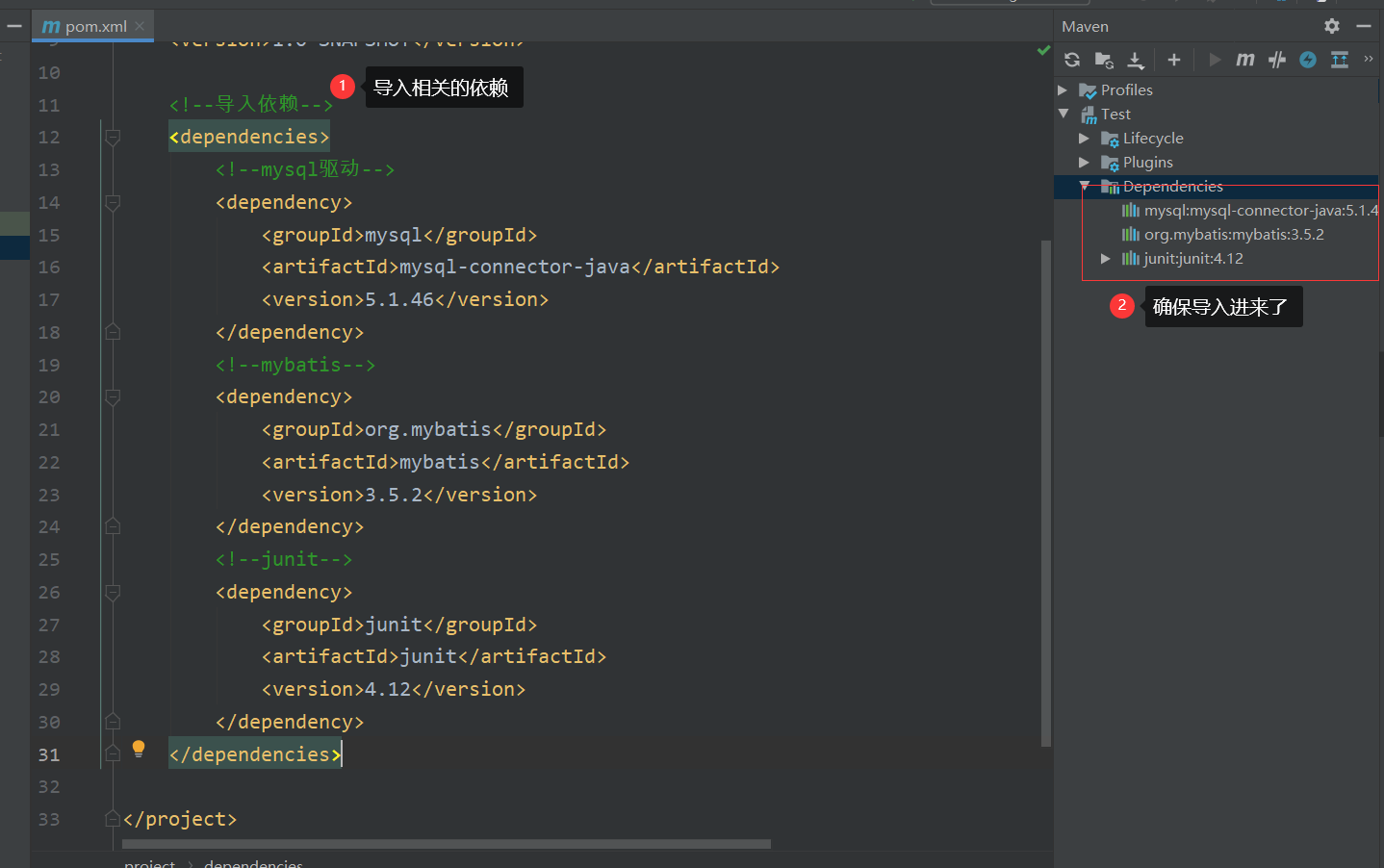The height and width of the screenshot is (868, 1384).
Task: Open Maven panel settings gear
Action: [x=1332, y=26]
